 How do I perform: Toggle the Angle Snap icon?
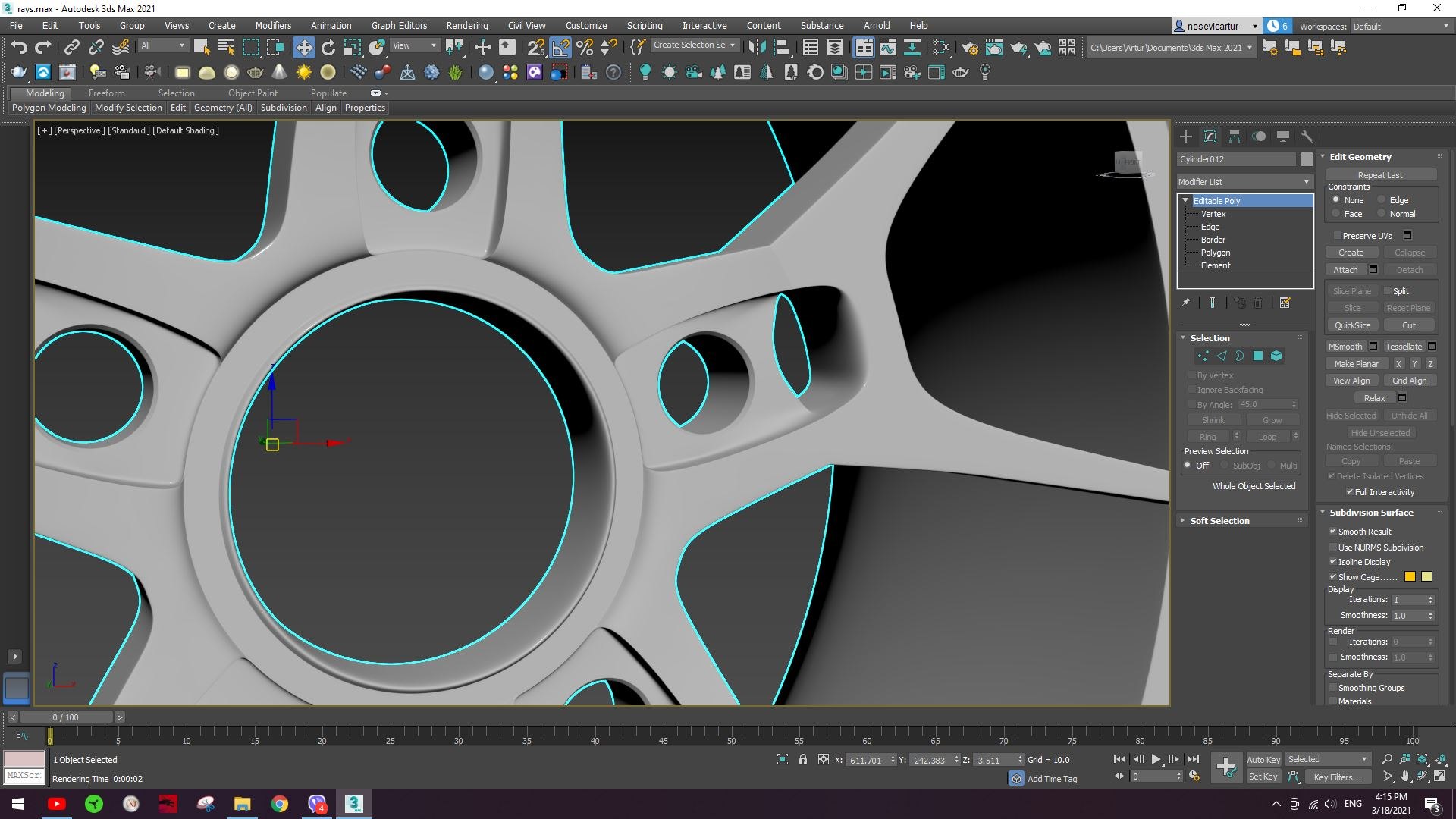[560, 47]
